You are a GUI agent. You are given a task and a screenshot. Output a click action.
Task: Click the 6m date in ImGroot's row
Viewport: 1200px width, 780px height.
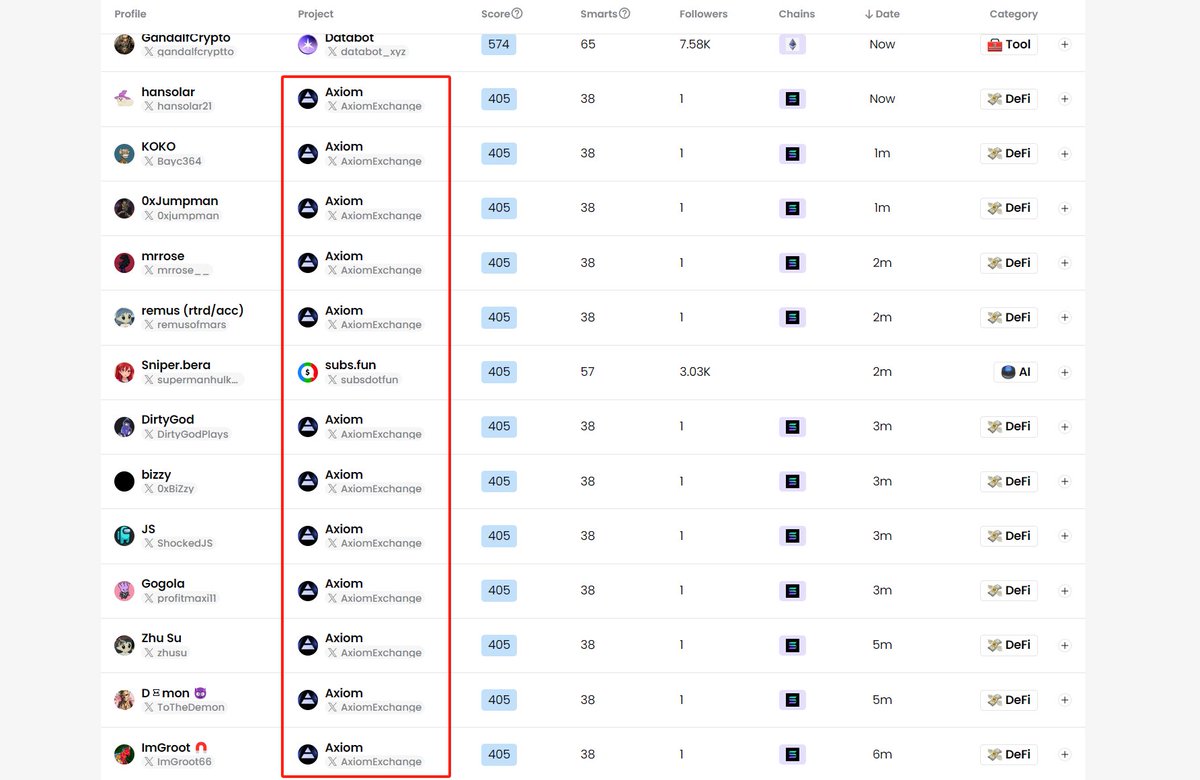click(x=882, y=754)
